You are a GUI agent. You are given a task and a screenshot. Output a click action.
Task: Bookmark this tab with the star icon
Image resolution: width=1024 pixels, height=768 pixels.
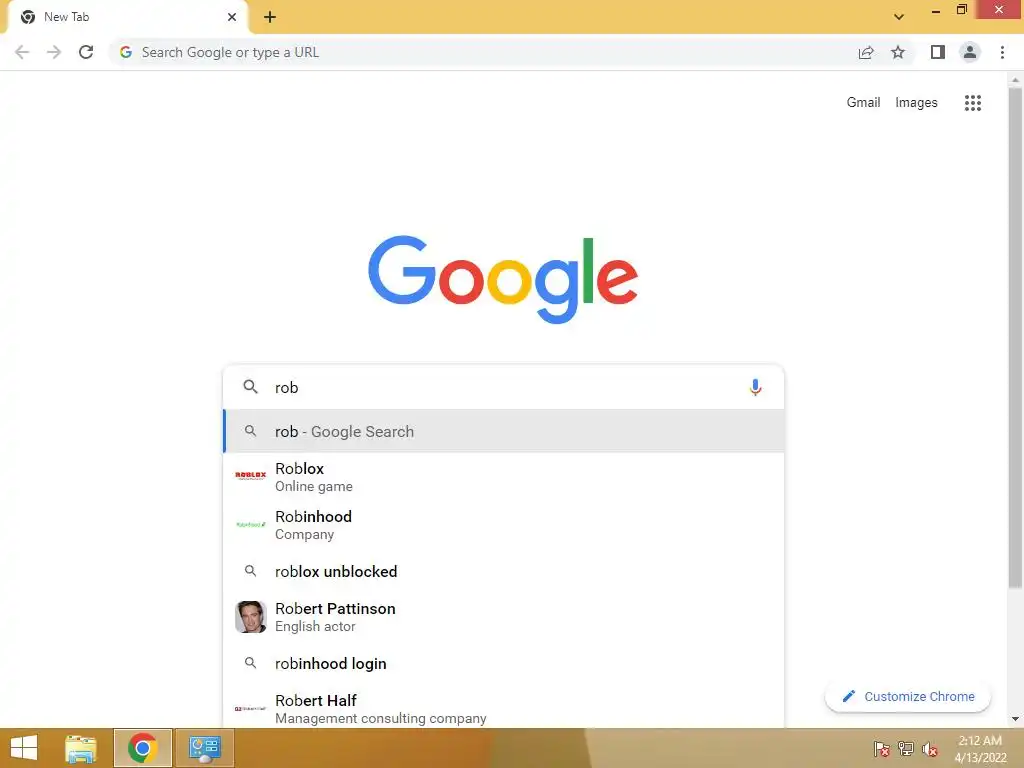(x=898, y=52)
